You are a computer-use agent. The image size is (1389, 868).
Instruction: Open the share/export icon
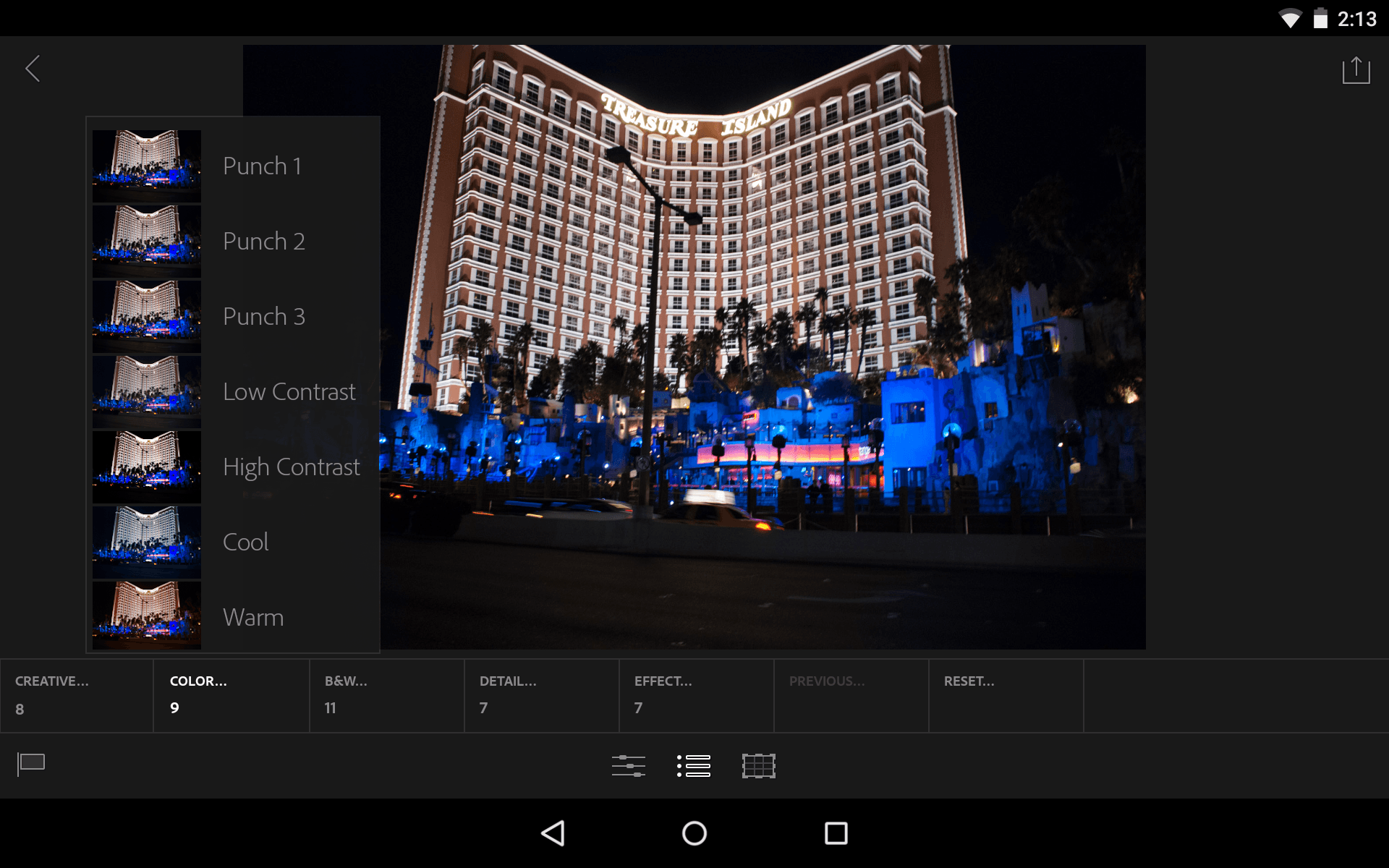pos(1356,70)
